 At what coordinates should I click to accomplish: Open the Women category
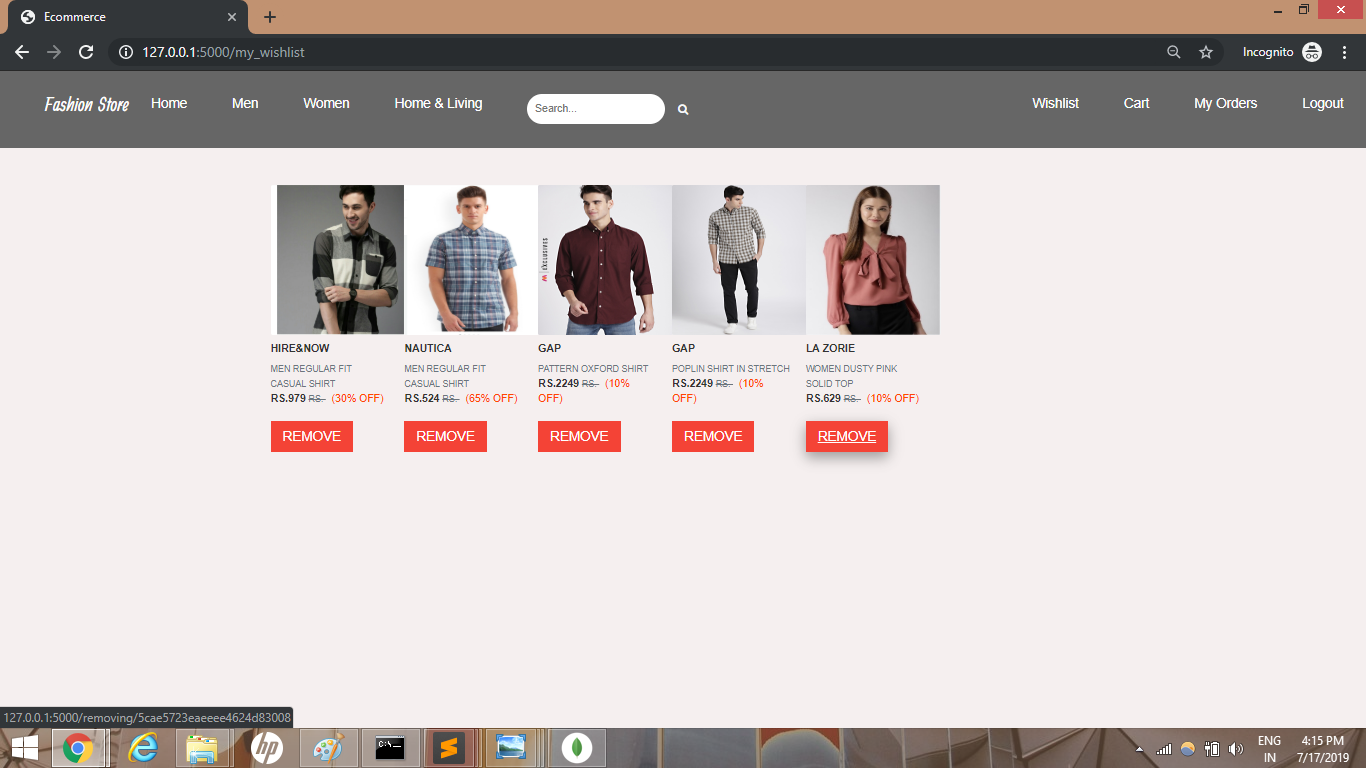click(326, 103)
